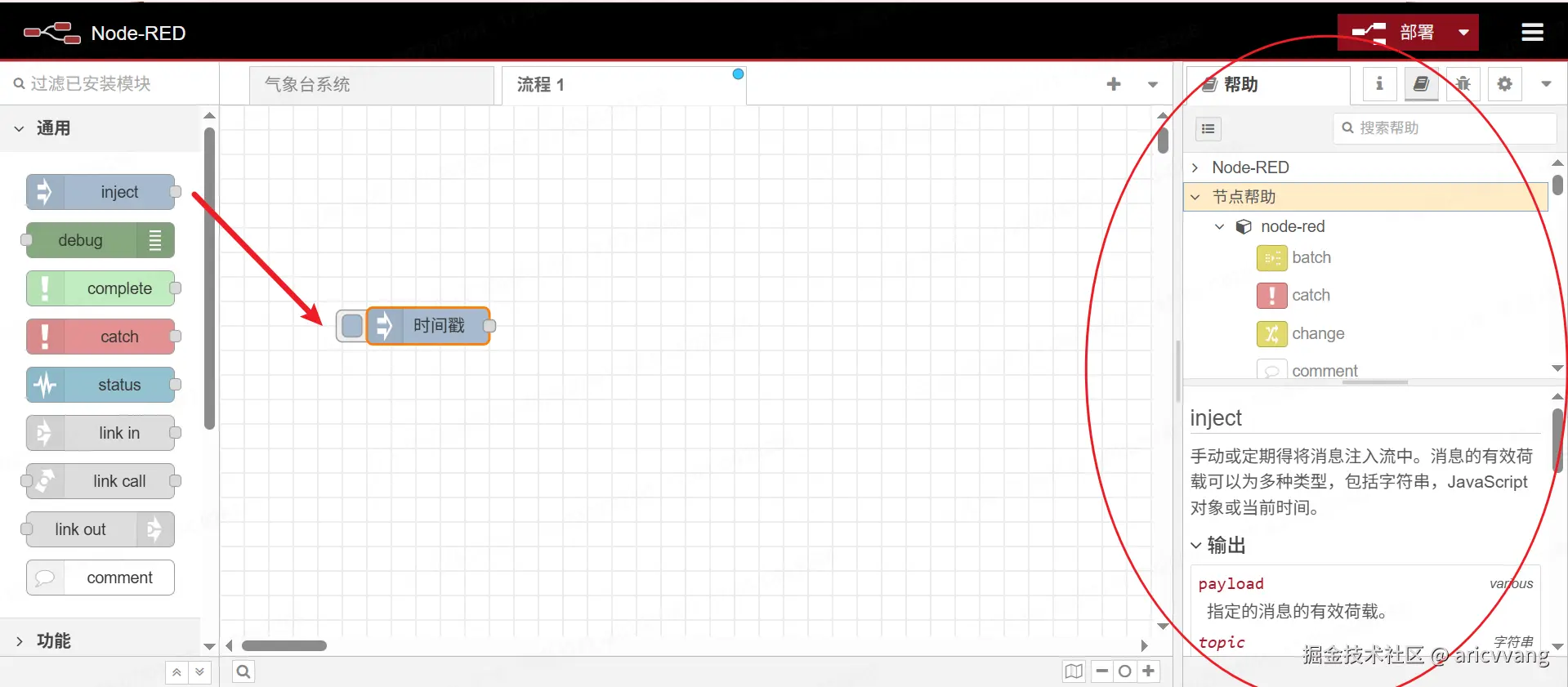Click the output port of 时间戳 node
The image size is (1568, 687).
pyautogui.click(x=489, y=326)
